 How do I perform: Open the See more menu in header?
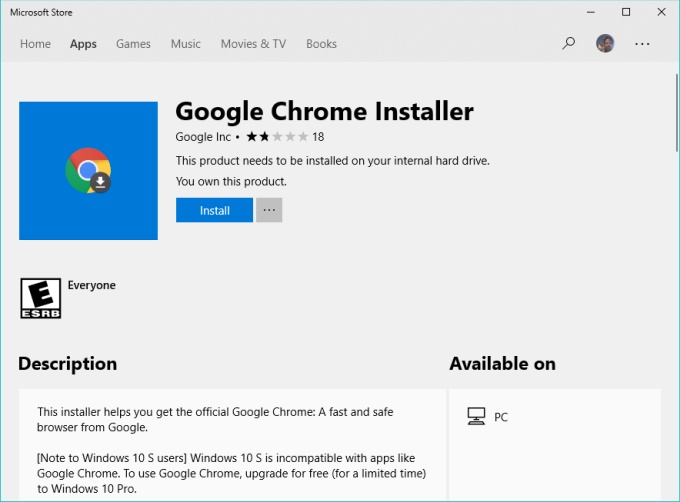click(x=642, y=44)
